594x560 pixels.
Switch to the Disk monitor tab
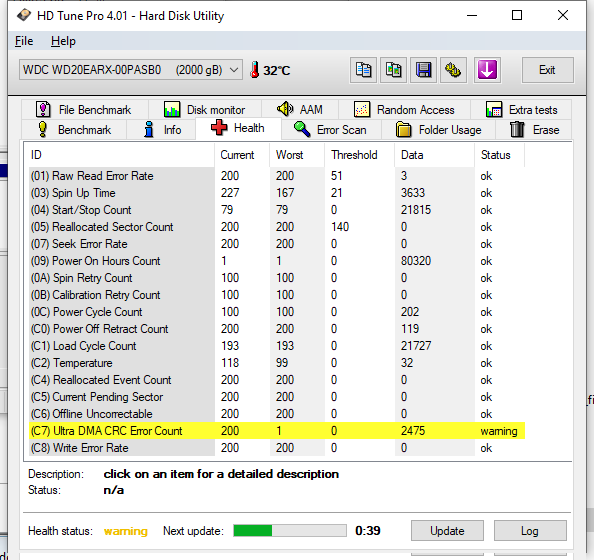205,110
